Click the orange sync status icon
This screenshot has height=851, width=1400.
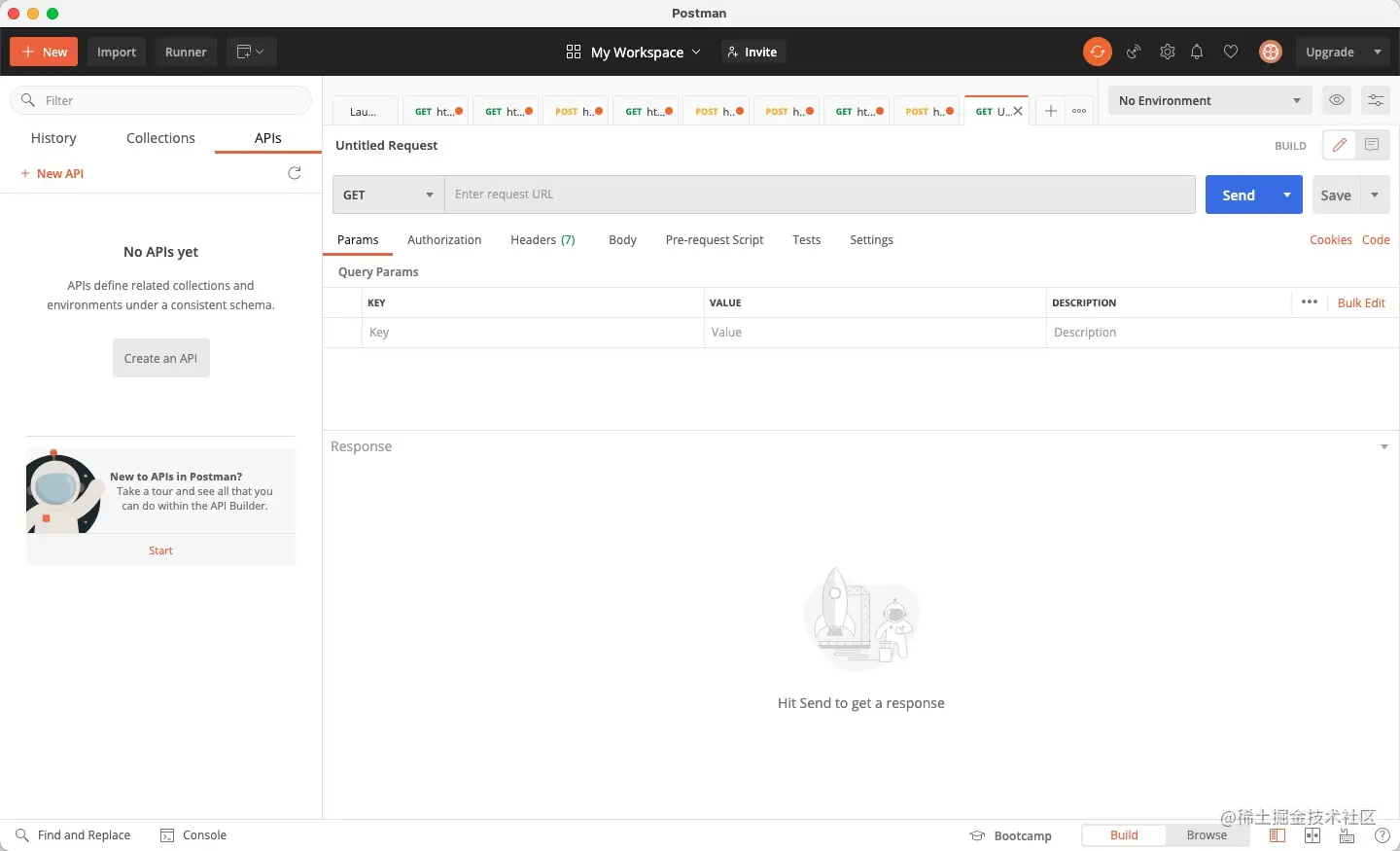pos(1097,52)
